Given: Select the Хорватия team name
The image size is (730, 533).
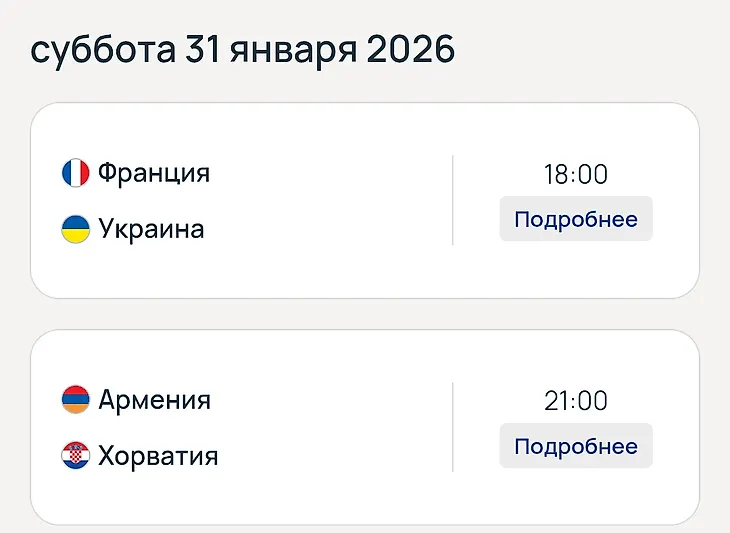Looking at the screenshot, I should pos(158,456).
